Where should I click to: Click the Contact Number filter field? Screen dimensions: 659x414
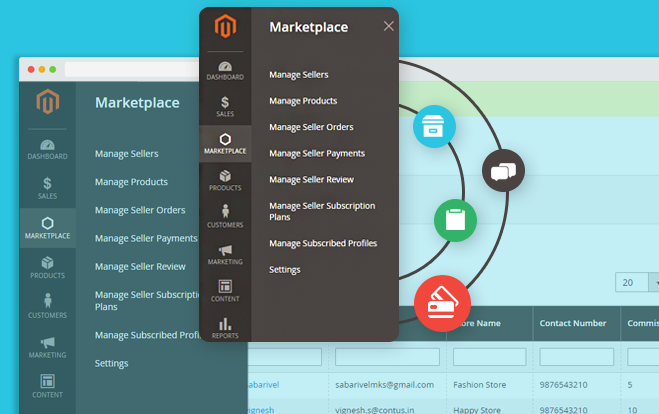point(576,357)
